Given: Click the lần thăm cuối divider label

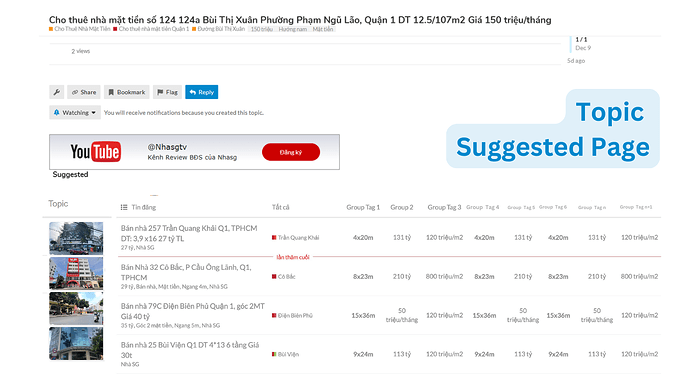Looking at the screenshot, I should pos(293,257).
